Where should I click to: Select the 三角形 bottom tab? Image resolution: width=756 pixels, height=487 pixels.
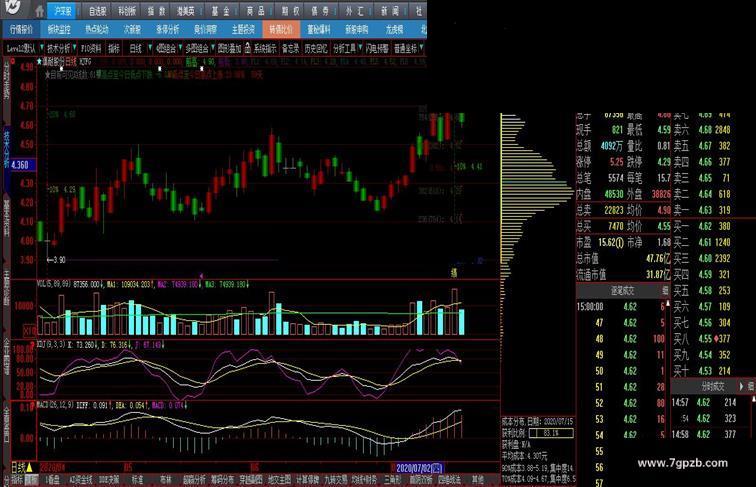(x=392, y=480)
